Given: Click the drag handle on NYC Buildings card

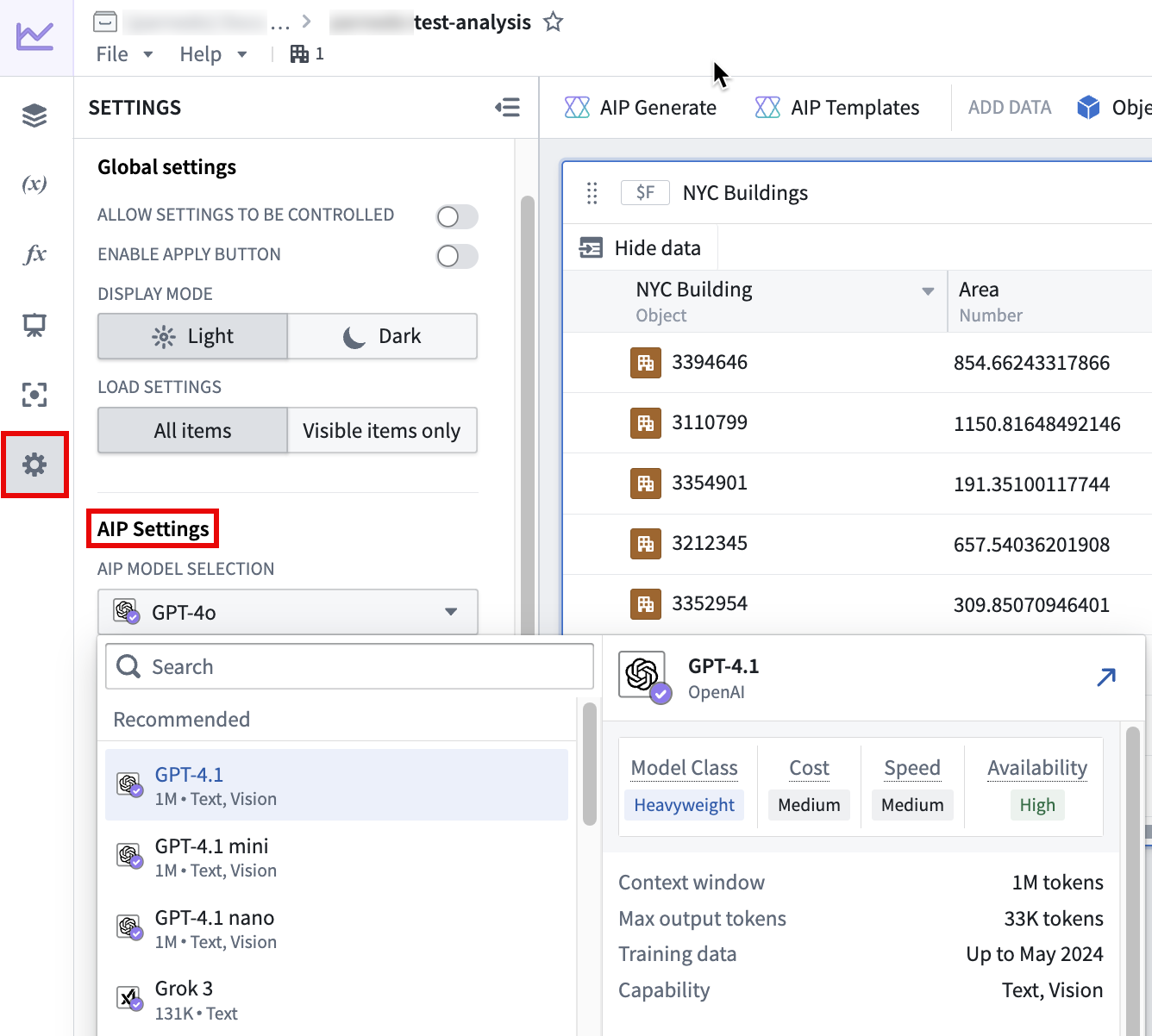Looking at the screenshot, I should [x=592, y=193].
